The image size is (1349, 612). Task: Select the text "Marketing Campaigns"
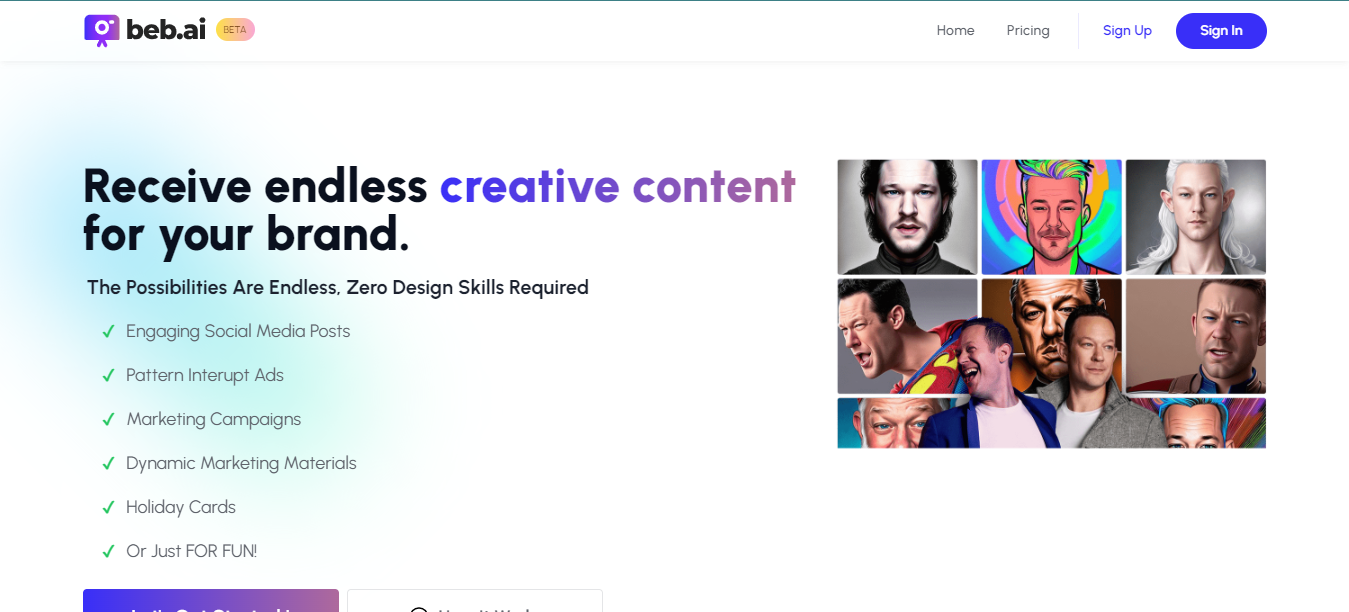(214, 419)
